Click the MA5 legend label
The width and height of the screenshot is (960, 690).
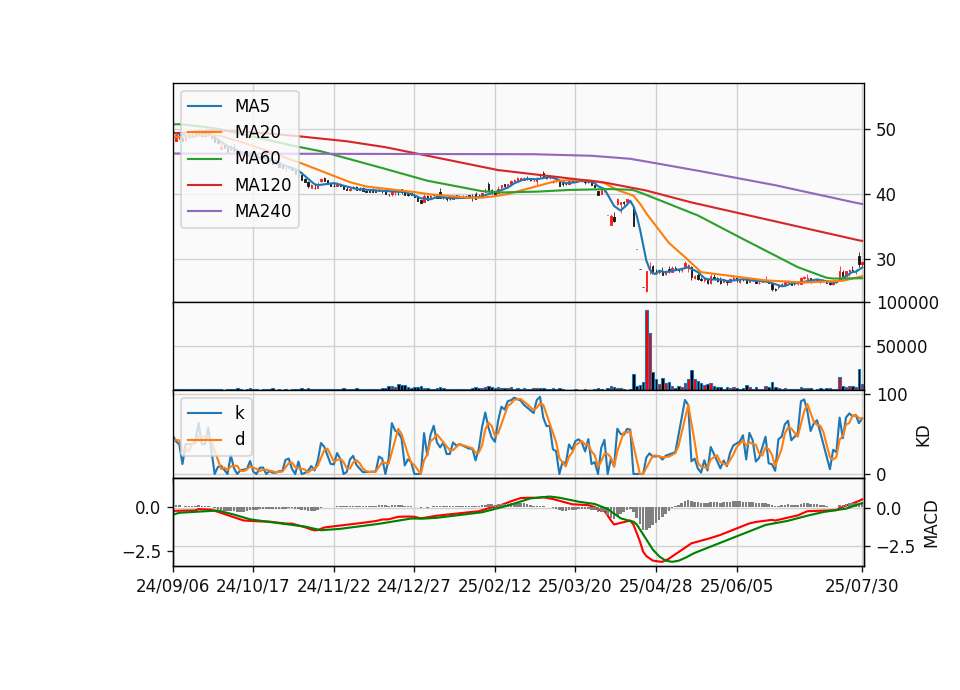tap(252, 106)
